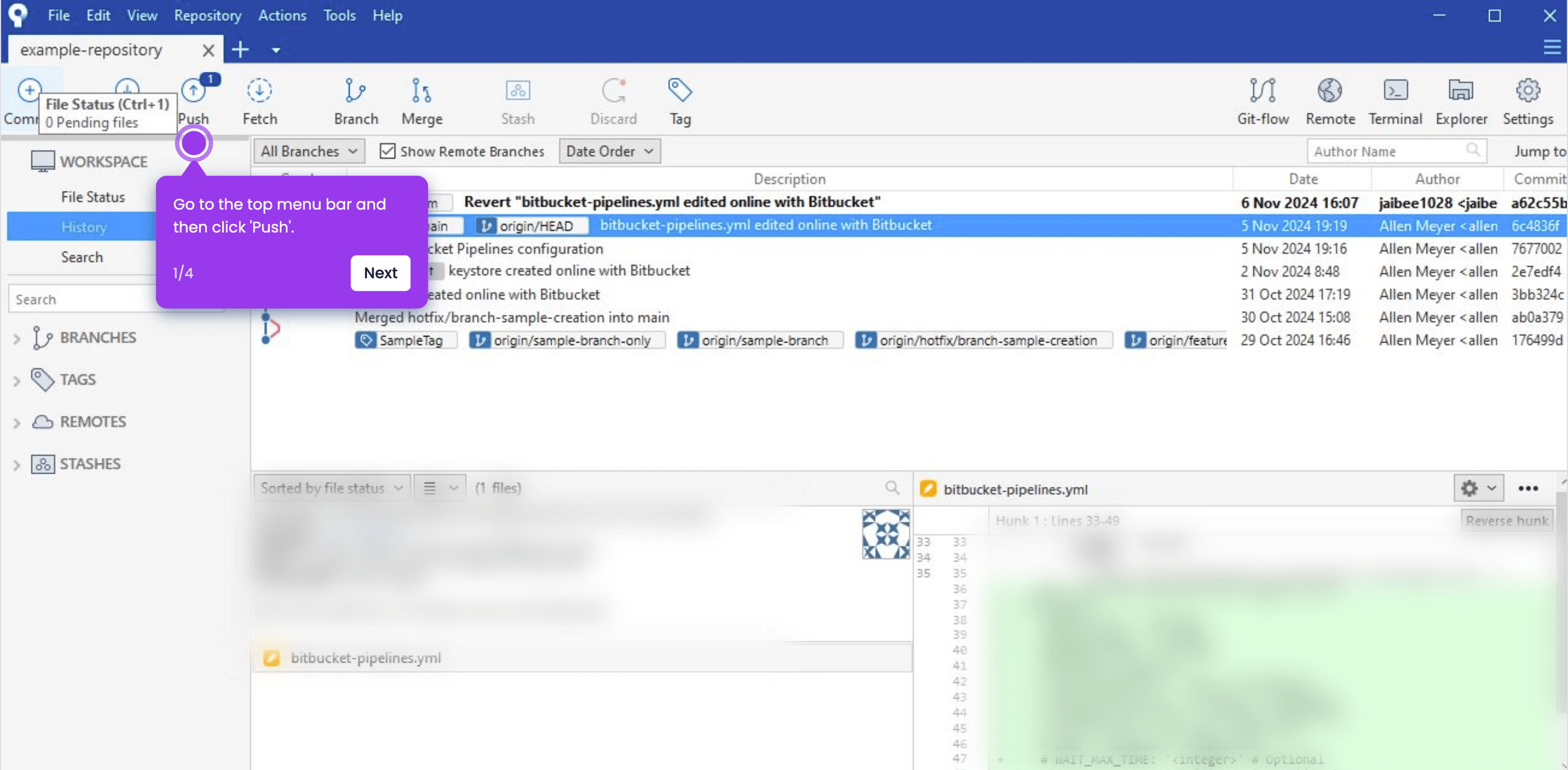Click the Push toolbar icon
This screenshot has height=770, width=1568.
coord(194,91)
